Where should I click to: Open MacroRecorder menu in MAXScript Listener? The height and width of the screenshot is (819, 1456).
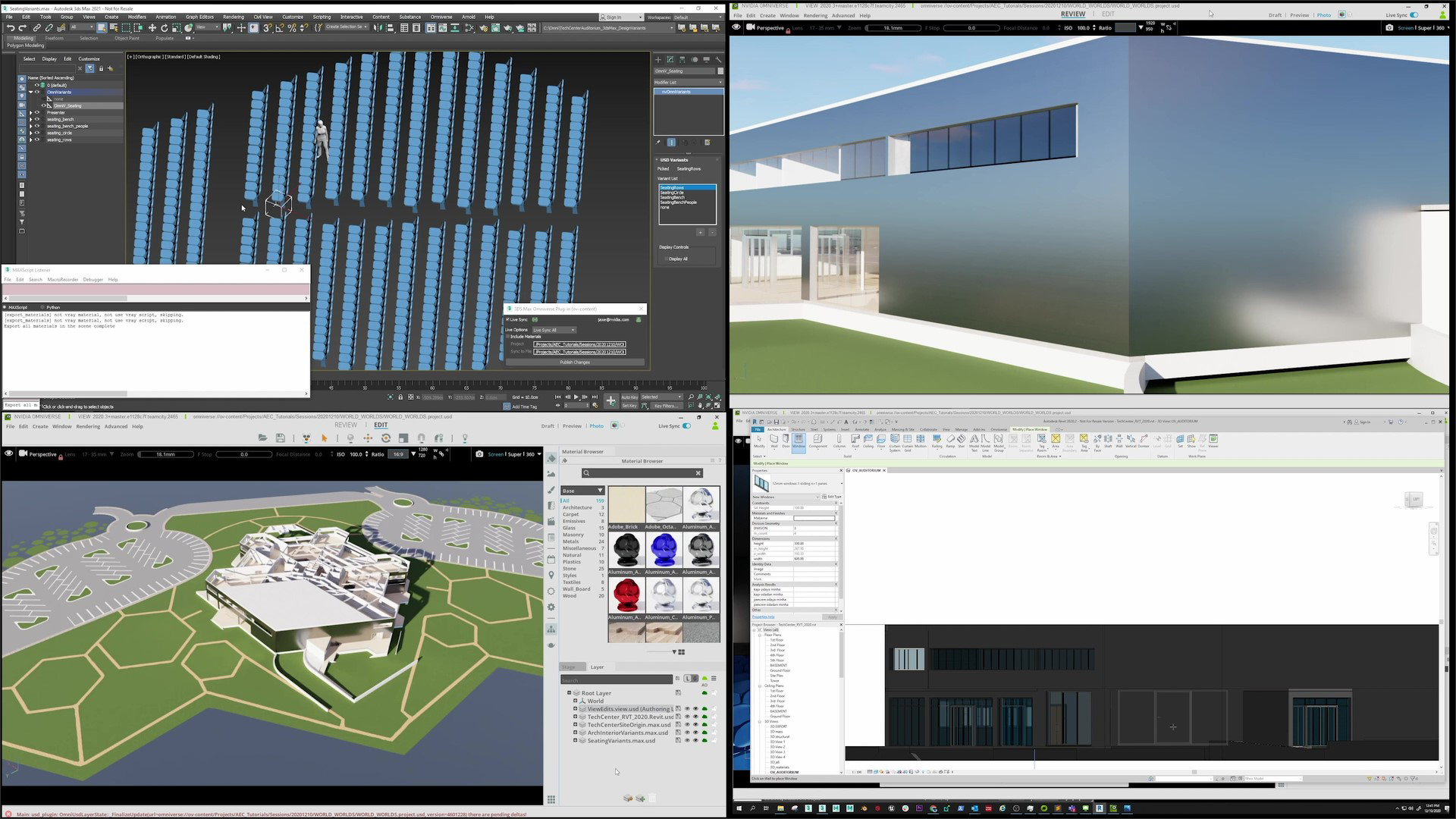63,280
